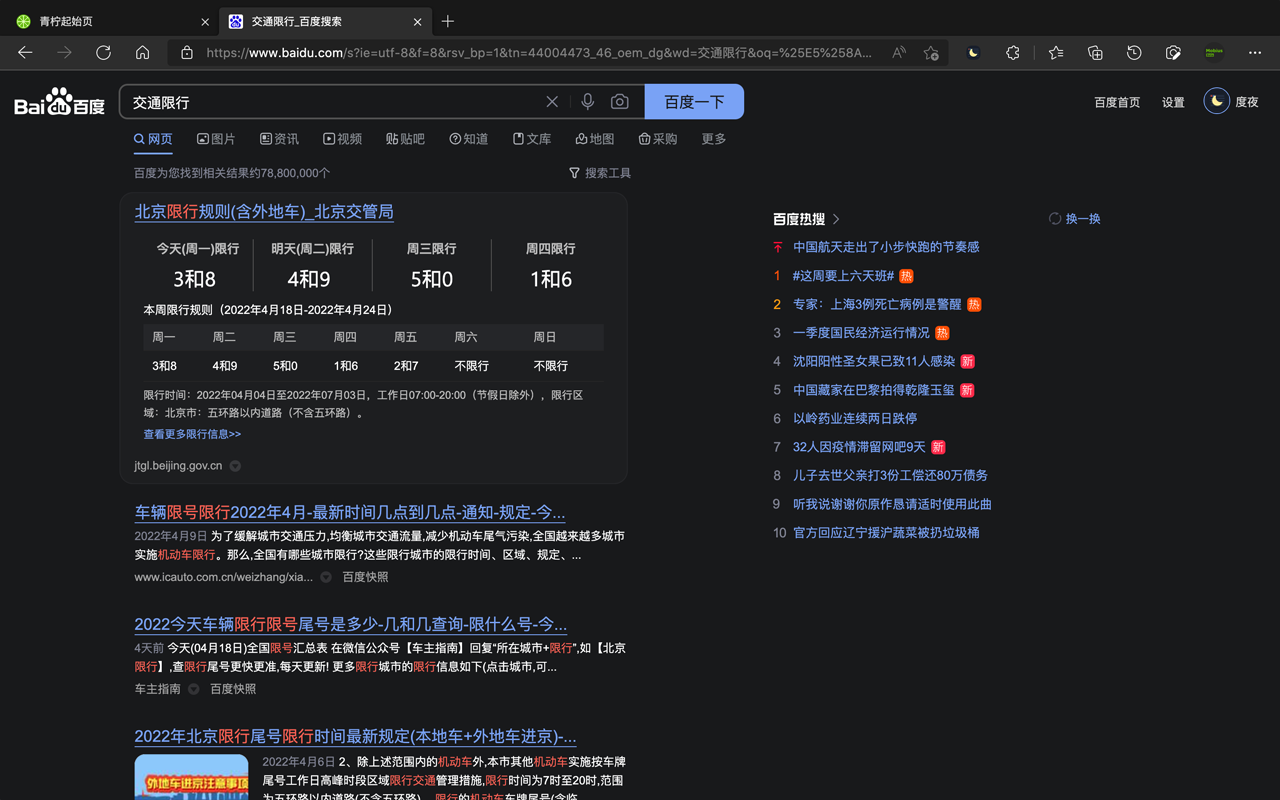Image resolution: width=1280 pixels, height=800 pixels.
Task: Toggle read aloud in the address bar
Action: (898, 52)
